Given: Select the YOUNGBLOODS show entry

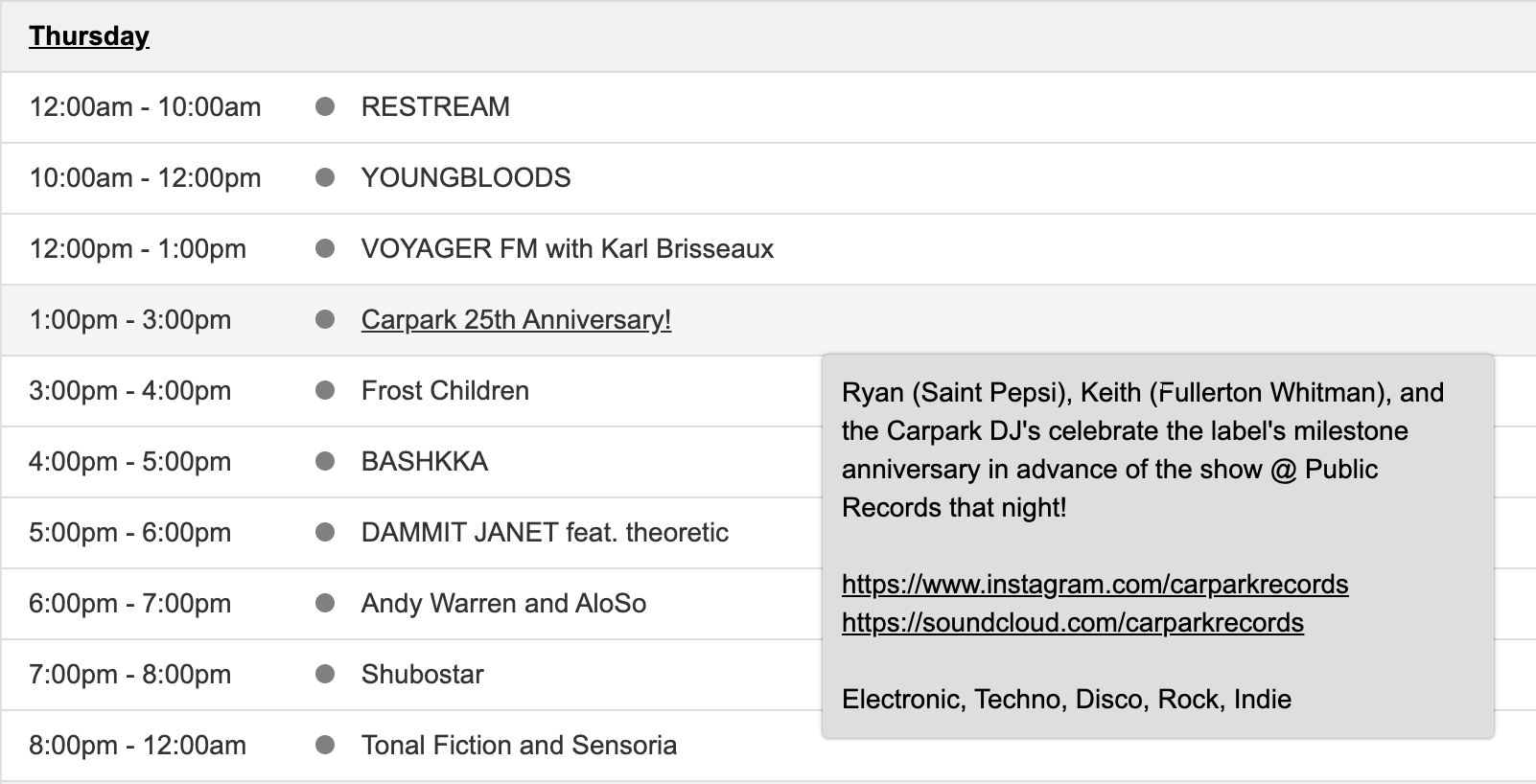Looking at the screenshot, I should click(466, 177).
